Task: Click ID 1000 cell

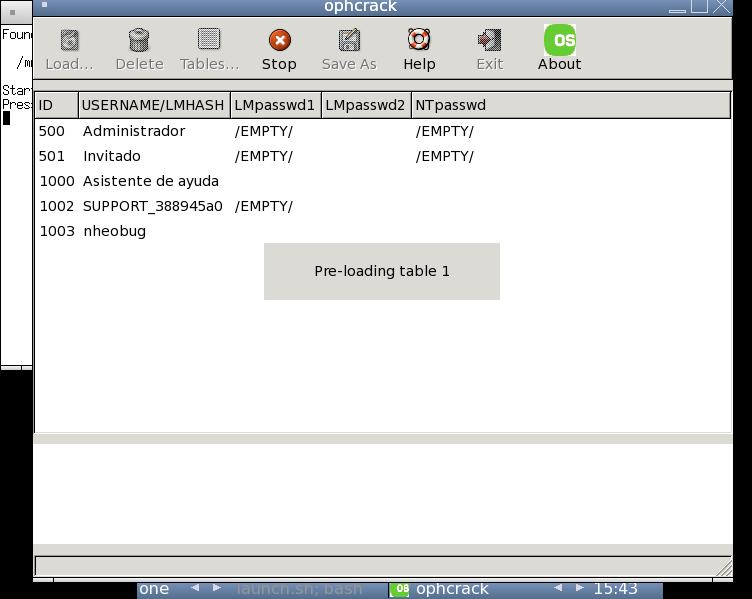Action: click(57, 181)
